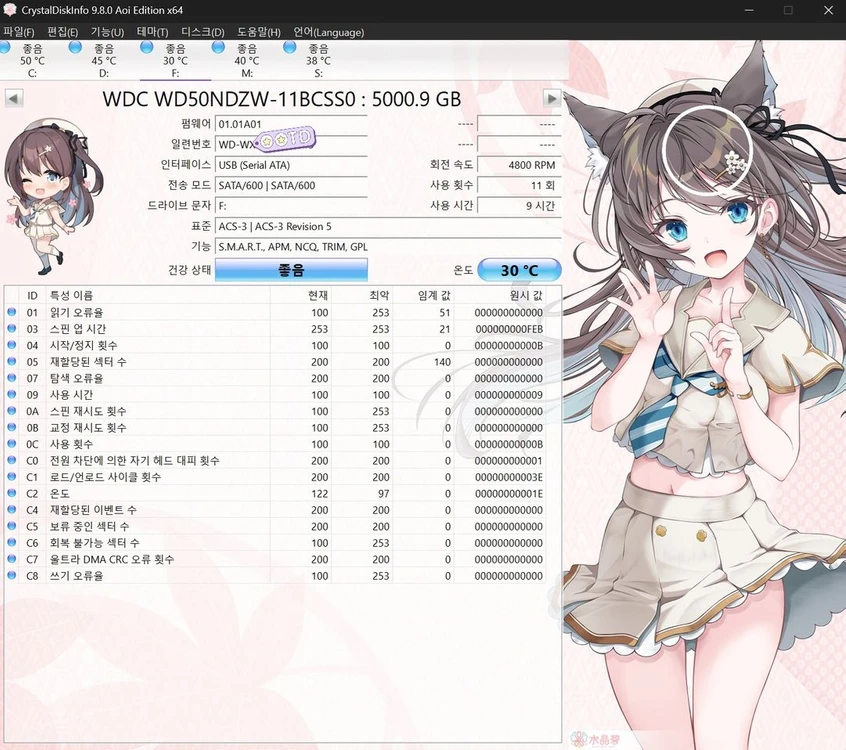Click the interface field USB (Serial ATA)

[291, 165]
